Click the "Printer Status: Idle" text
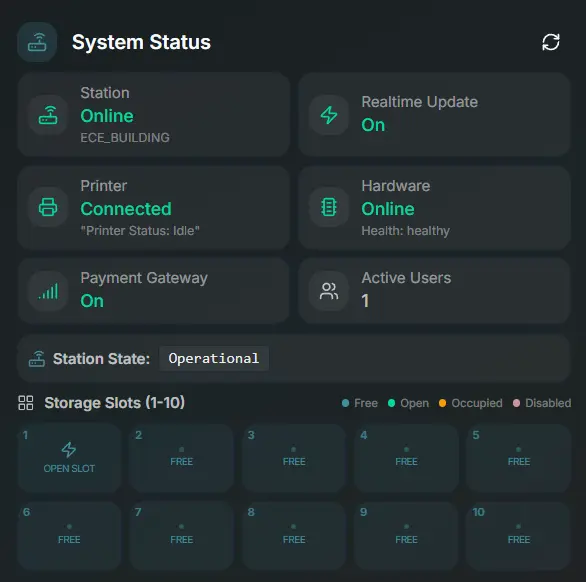586x582 pixels. point(140,231)
